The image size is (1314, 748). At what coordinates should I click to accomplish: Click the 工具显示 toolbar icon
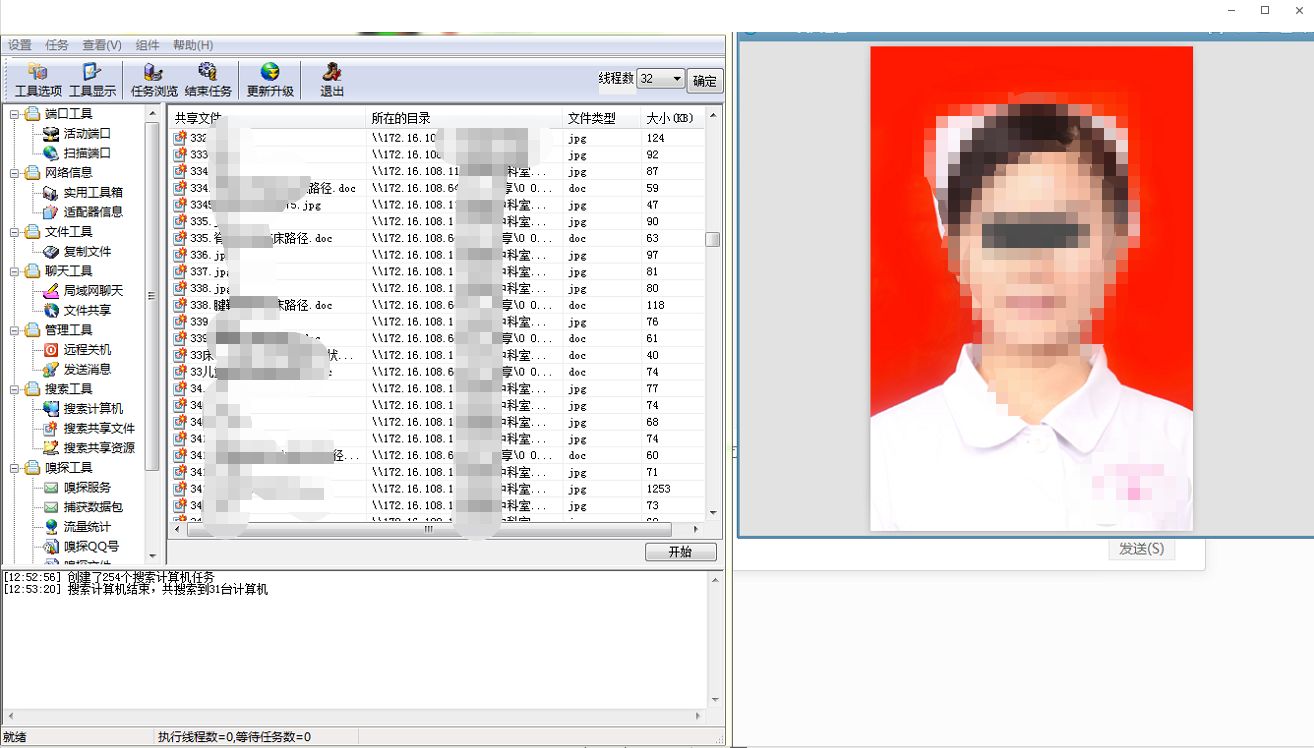92,79
